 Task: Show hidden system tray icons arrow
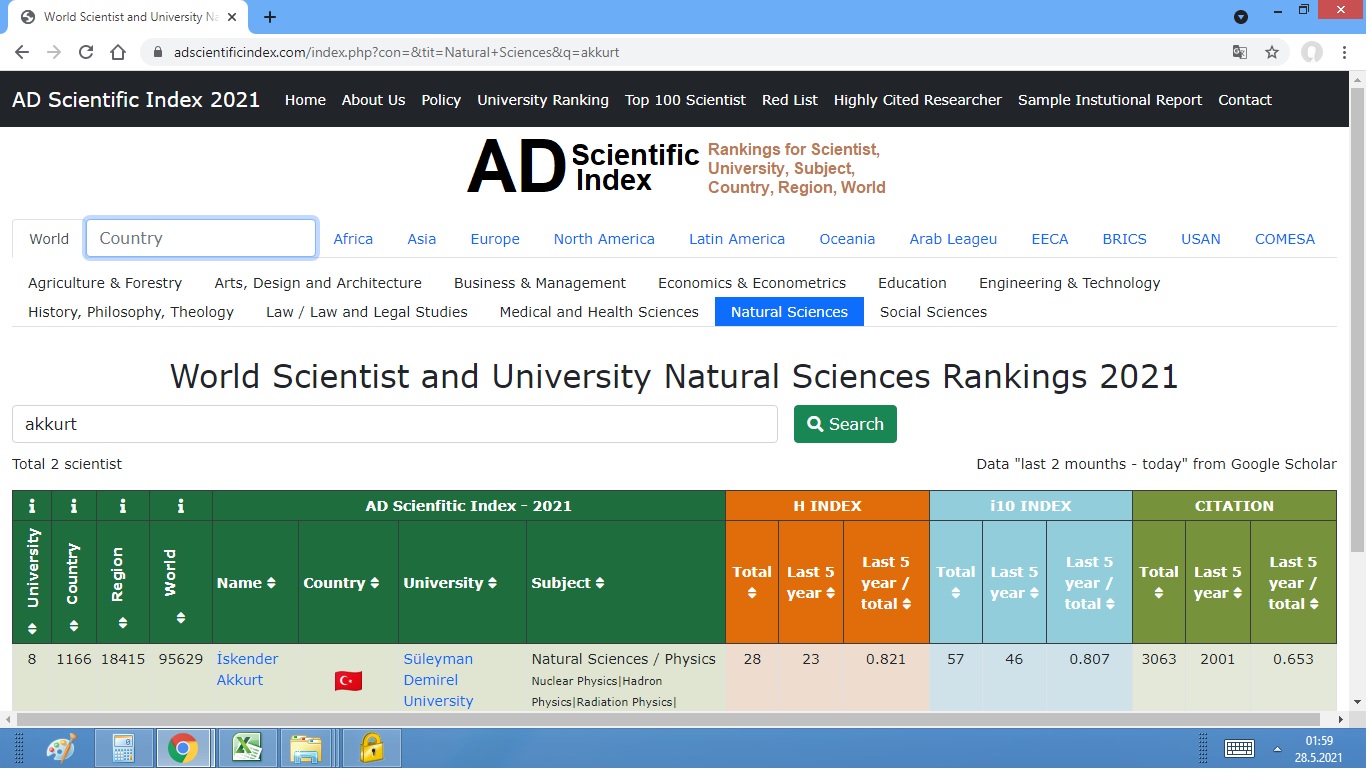coord(1278,749)
